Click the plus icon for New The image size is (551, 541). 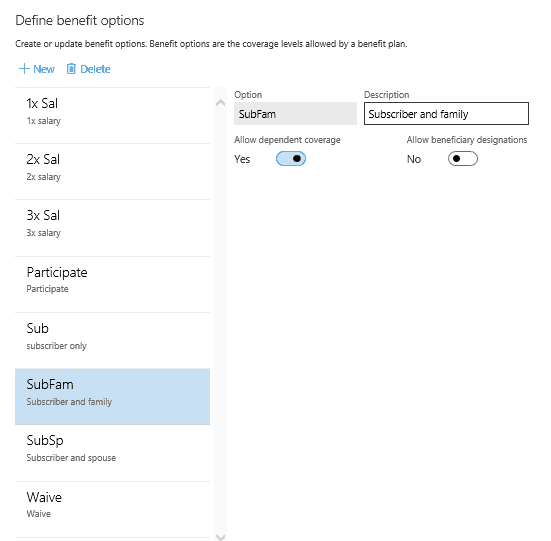[x=24, y=69]
